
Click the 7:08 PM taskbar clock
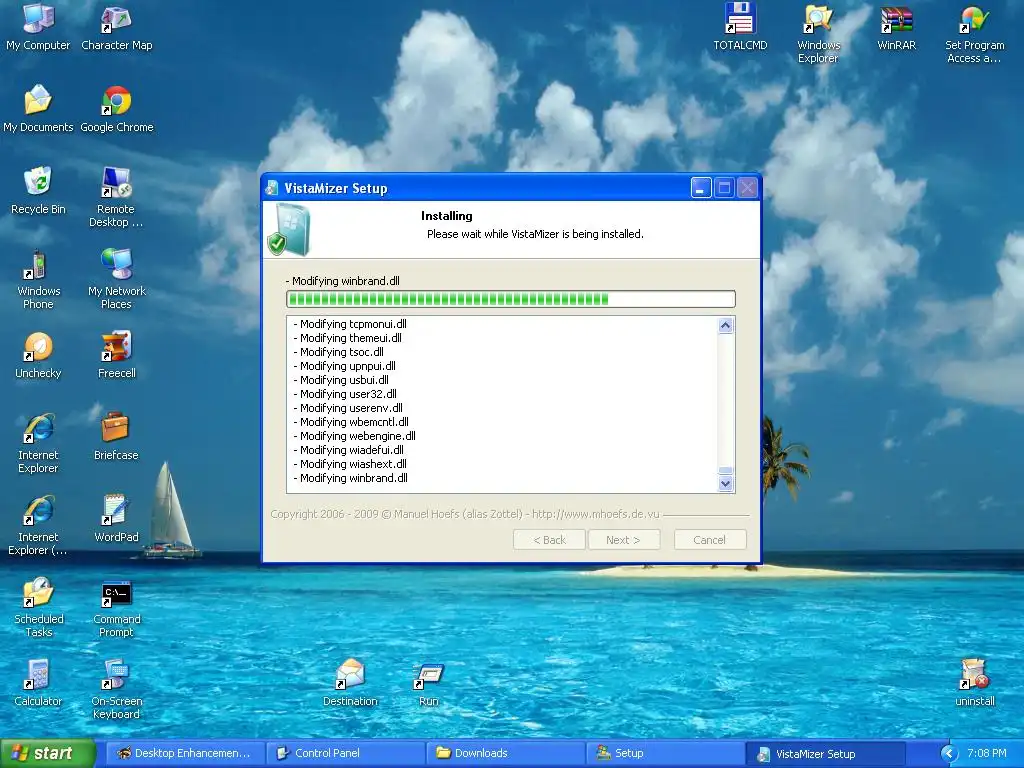click(987, 754)
